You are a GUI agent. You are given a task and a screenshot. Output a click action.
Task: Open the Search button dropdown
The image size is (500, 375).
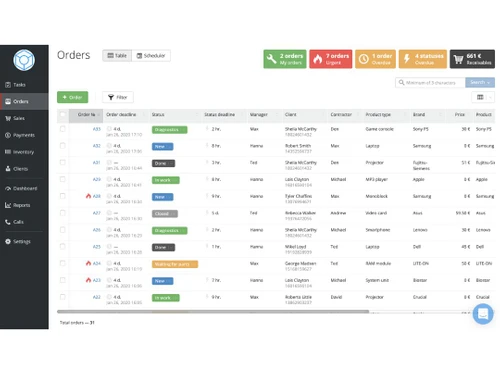click(480, 82)
